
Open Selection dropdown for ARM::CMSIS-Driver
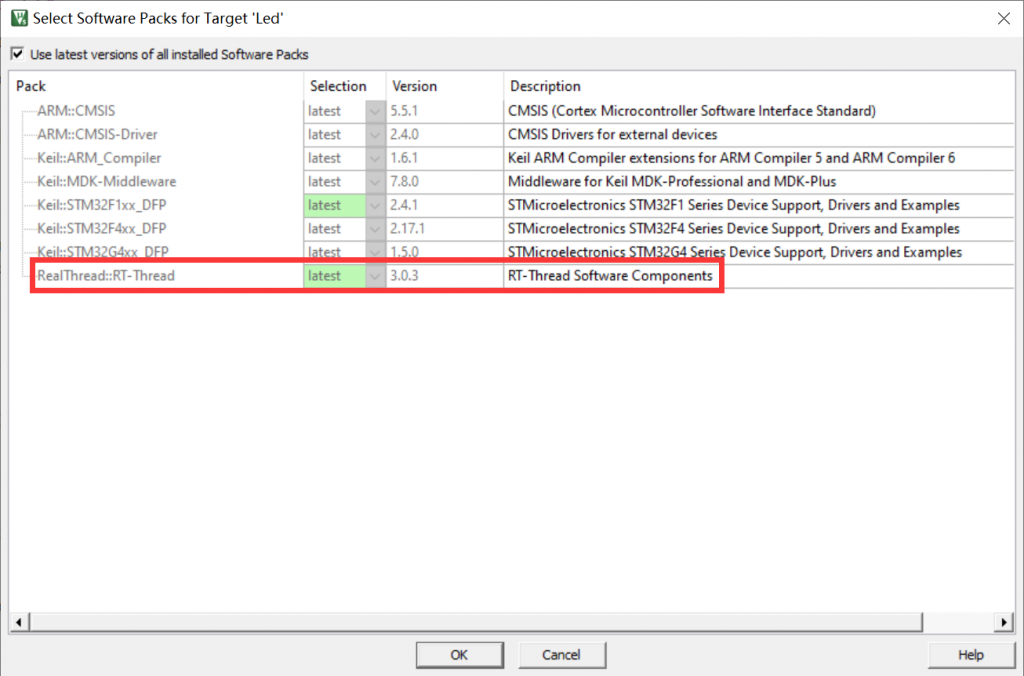pos(375,135)
